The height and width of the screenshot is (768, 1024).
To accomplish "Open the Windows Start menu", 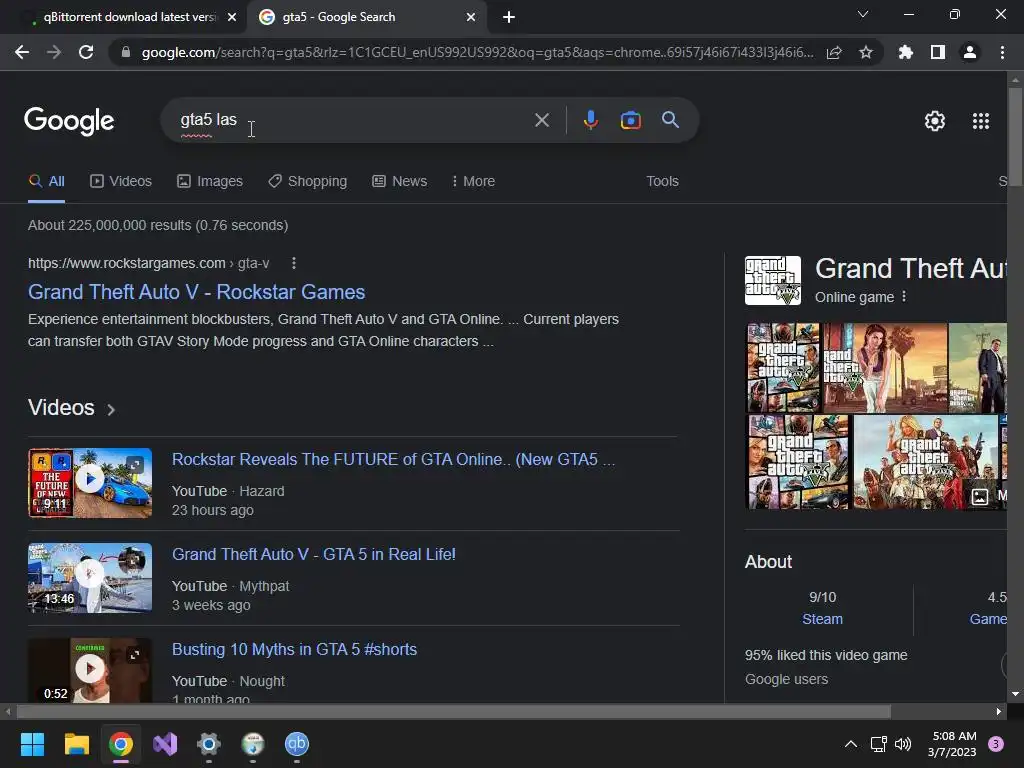I will [32, 744].
